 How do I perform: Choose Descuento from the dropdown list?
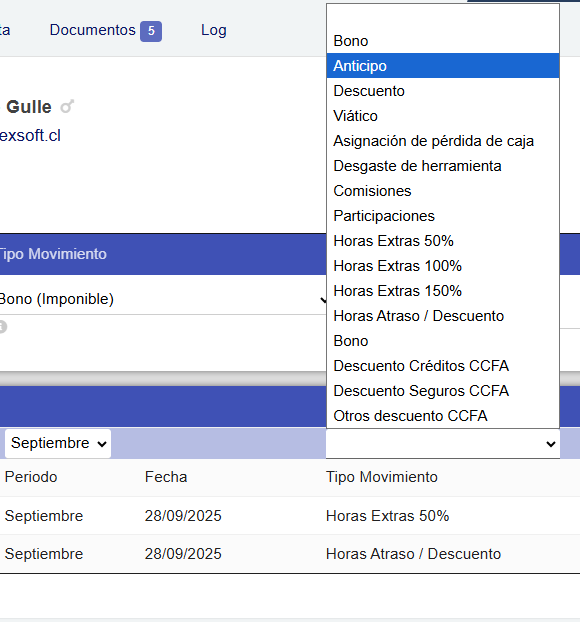click(x=443, y=91)
